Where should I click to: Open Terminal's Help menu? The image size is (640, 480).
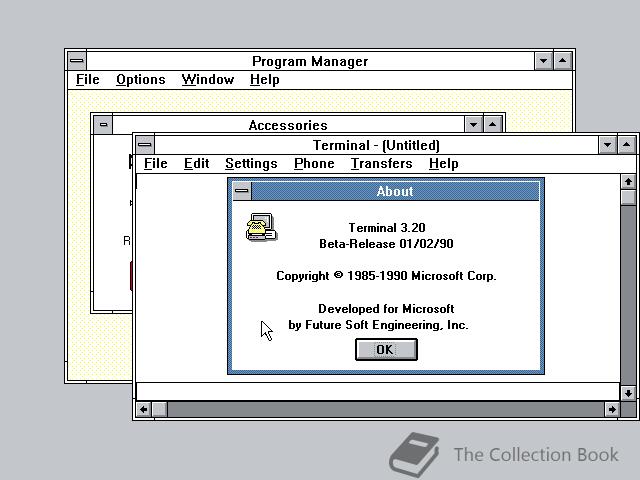[x=443, y=164]
